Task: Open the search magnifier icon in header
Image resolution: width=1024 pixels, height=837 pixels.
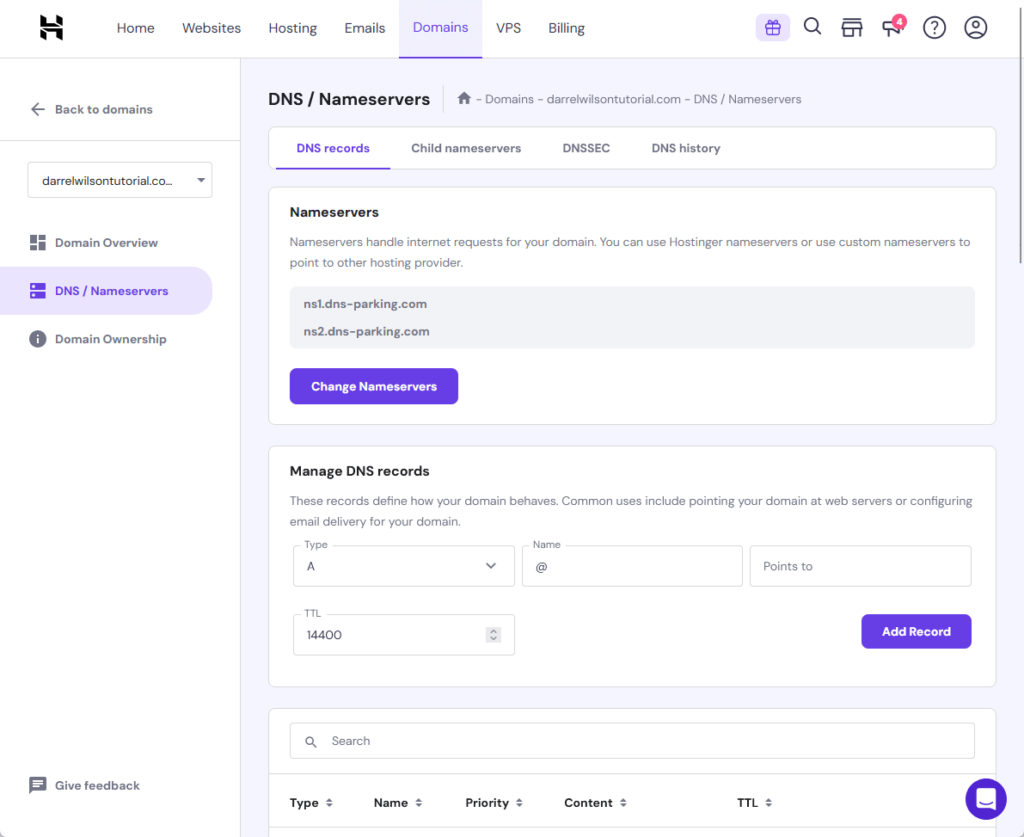Action: pos(812,27)
